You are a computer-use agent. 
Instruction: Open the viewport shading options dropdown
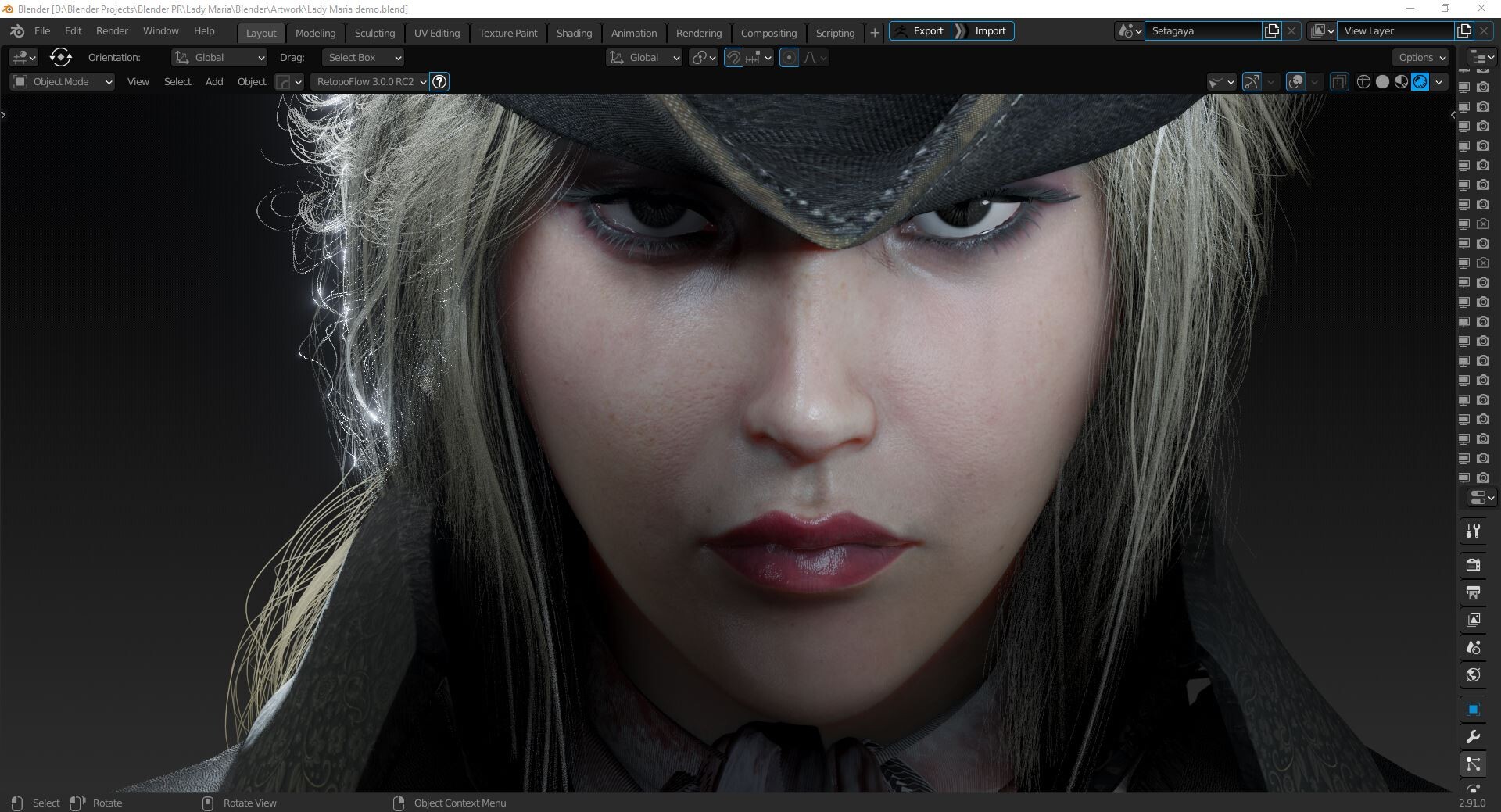[x=1438, y=82]
